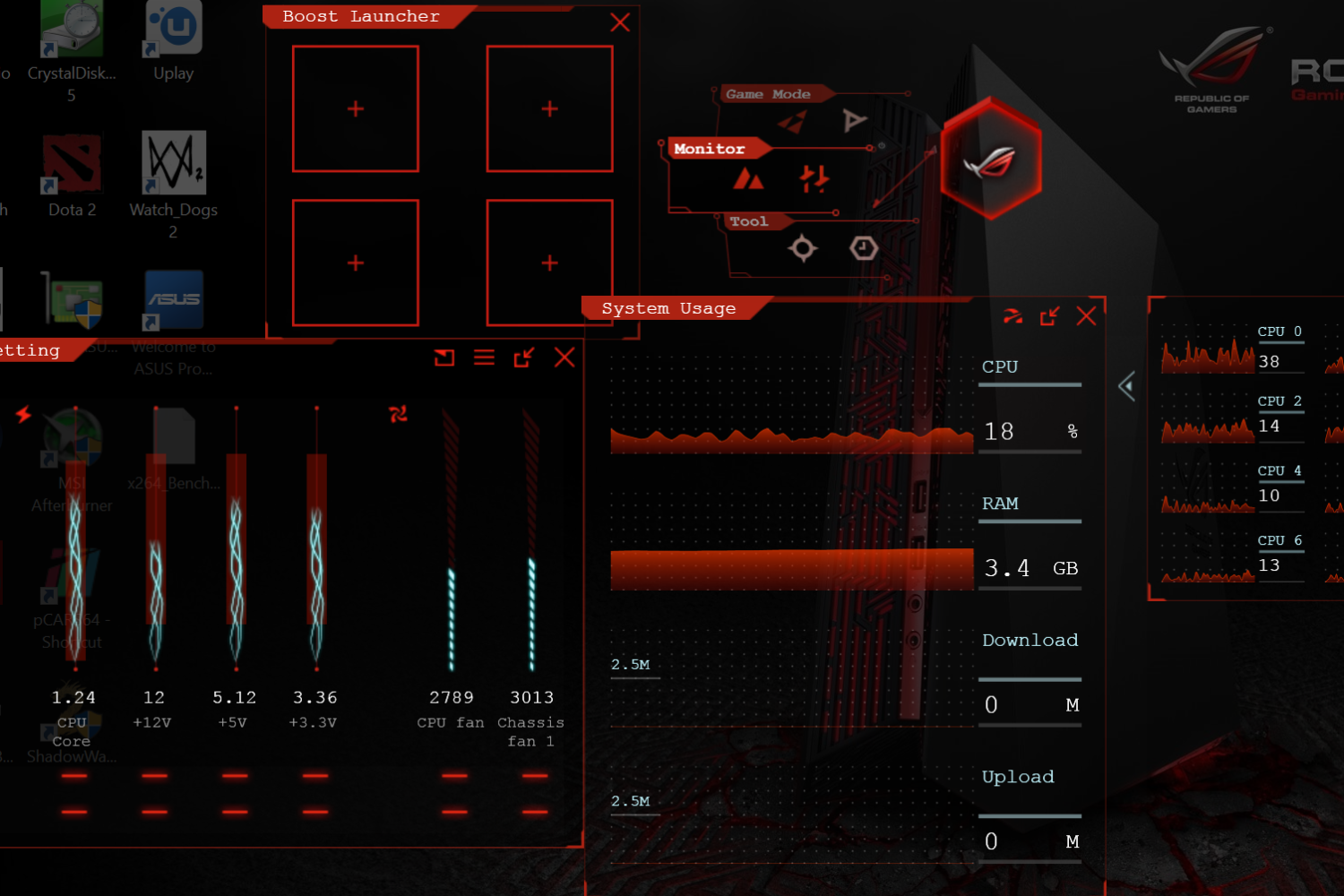The width and height of the screenshot is (1344, 896).
Task: Click the triangle play icon under Game Mode
Action: click(854, 120)
